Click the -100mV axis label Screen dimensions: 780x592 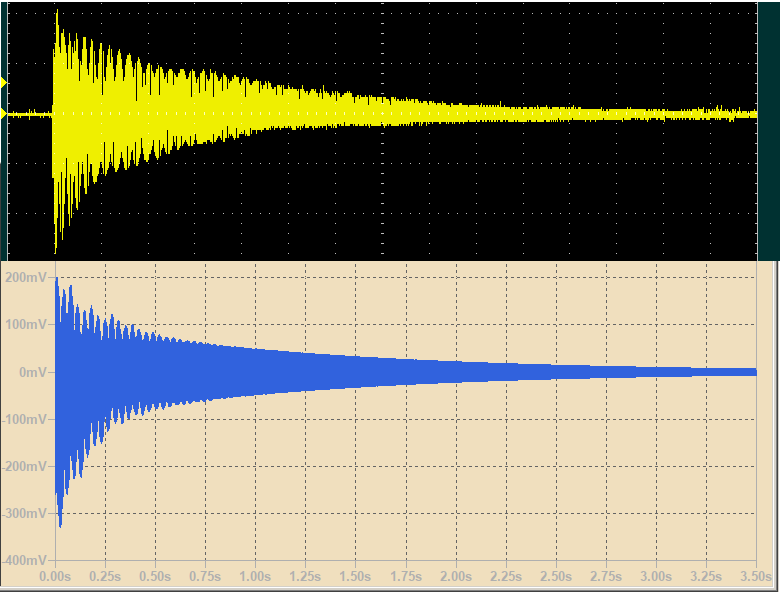click(24, 419)
